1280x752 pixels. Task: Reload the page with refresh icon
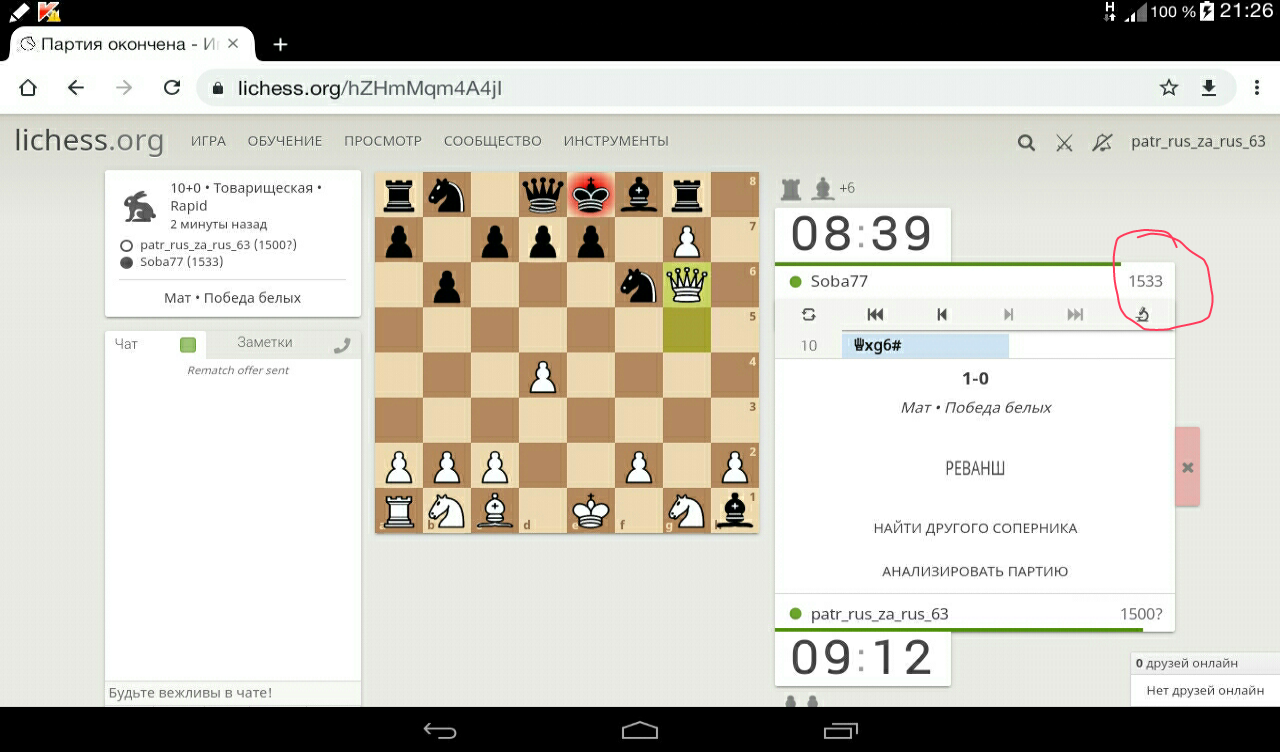pos(172,88)
